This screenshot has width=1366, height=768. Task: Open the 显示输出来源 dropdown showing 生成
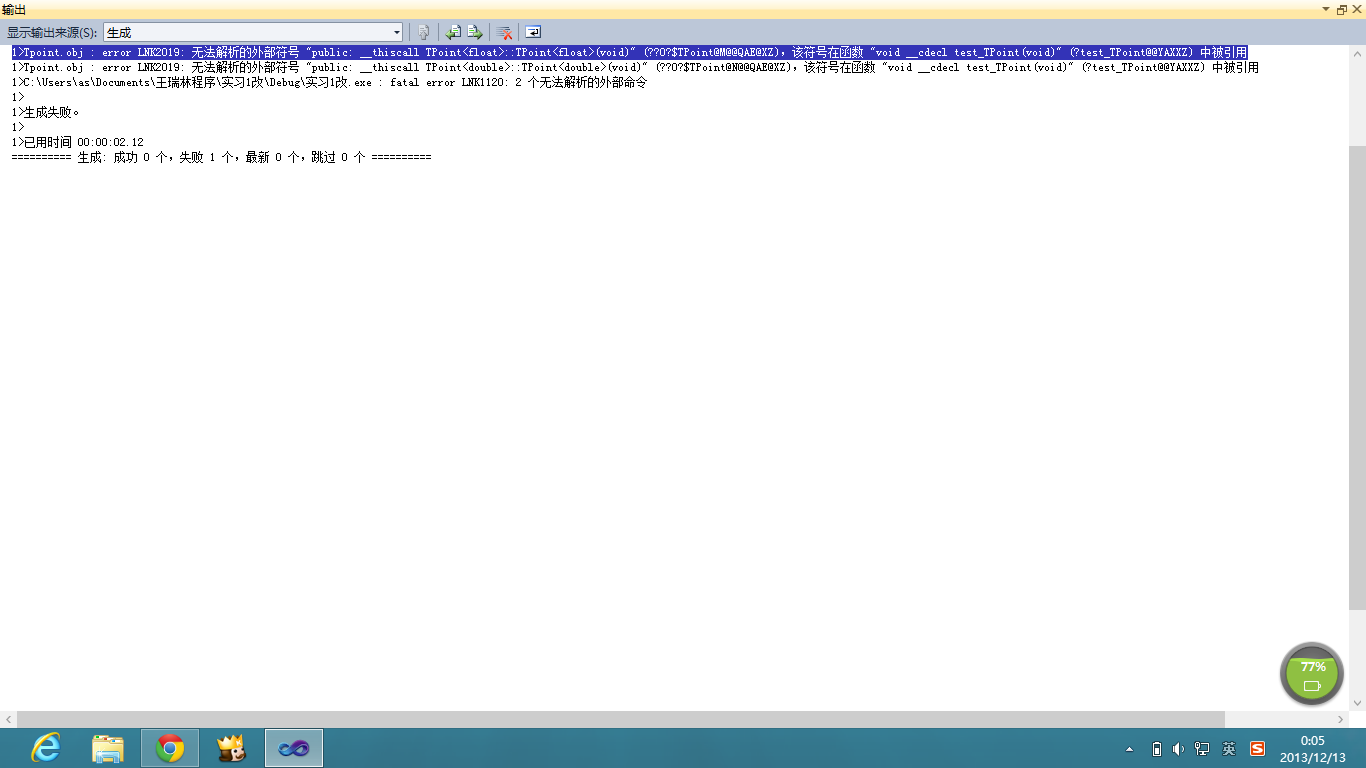click(x=253, y=33)
